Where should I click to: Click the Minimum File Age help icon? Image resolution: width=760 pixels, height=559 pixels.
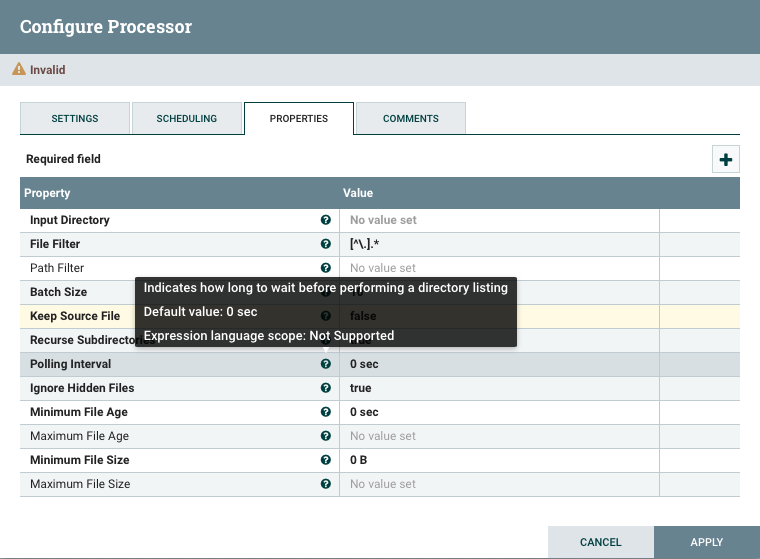pyautogui.click(x=325, y=412)
